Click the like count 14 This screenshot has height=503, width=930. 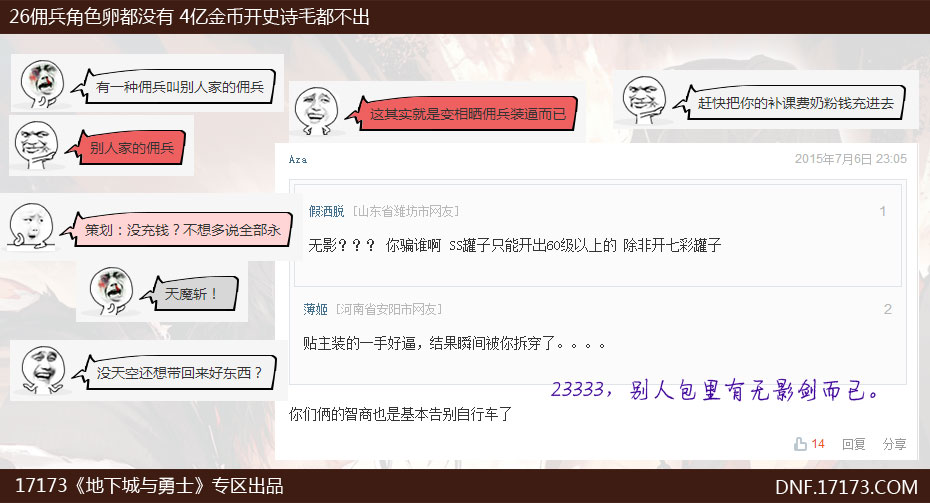click(818, 444)
